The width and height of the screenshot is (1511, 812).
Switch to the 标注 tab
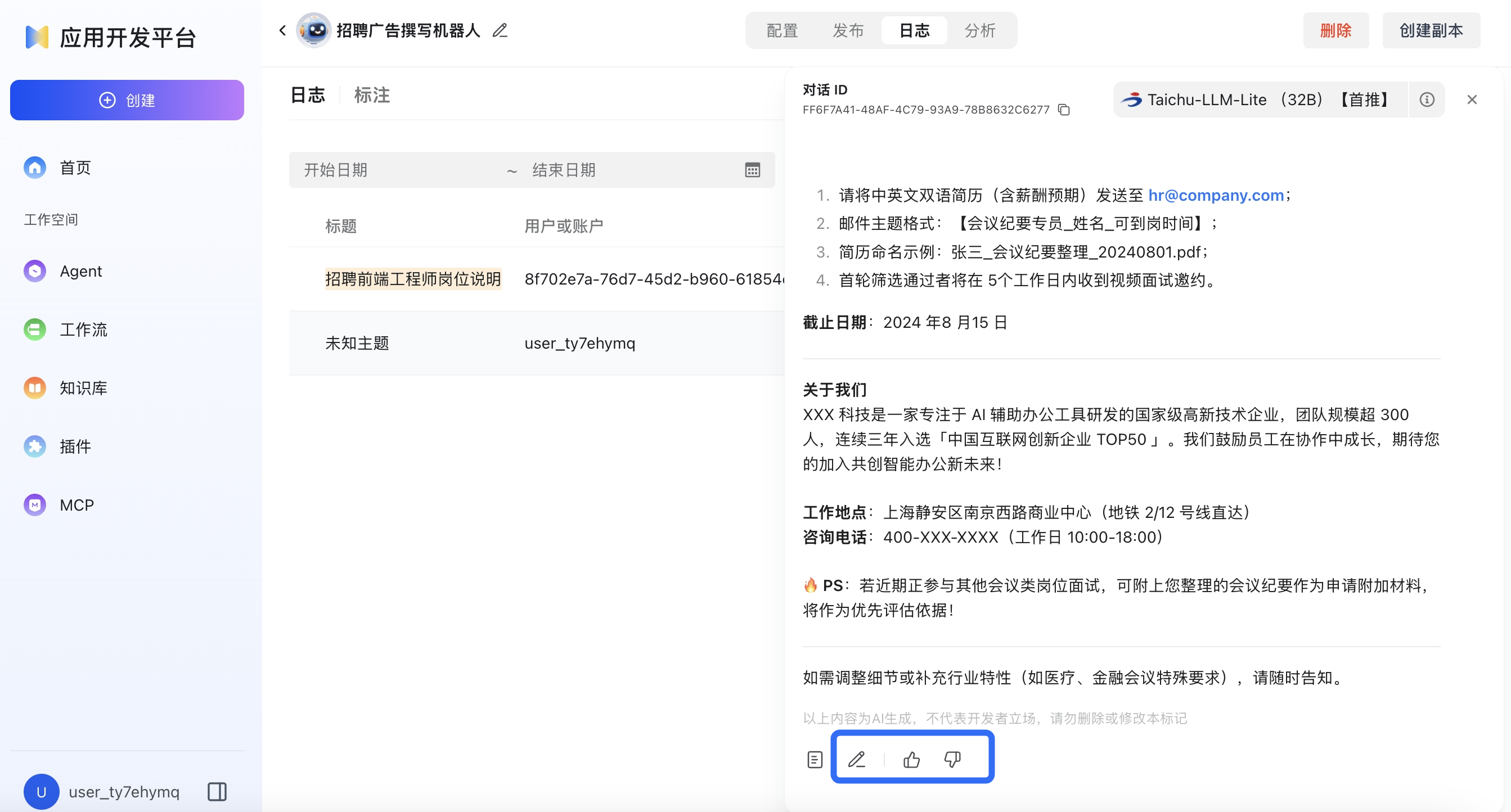(x=371, y=95)
